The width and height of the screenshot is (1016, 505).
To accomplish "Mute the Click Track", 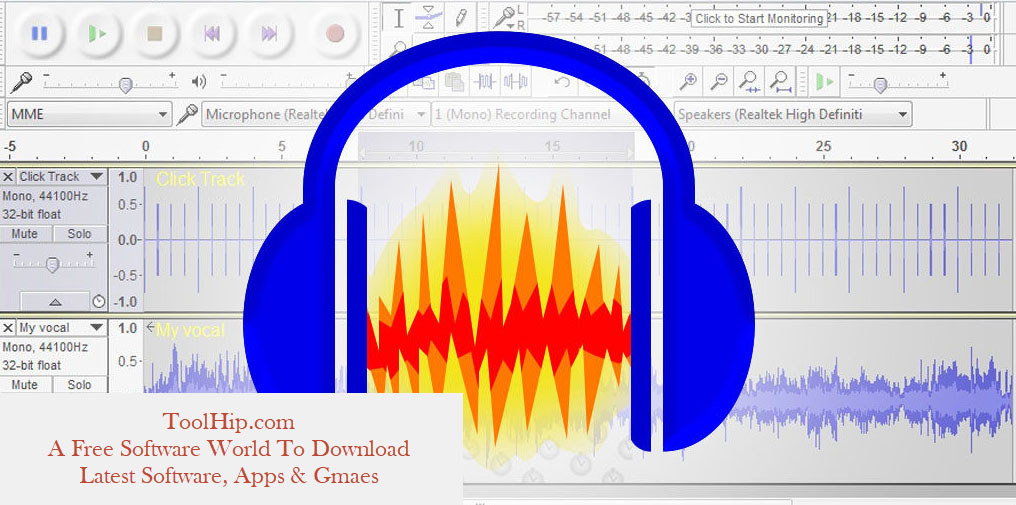I will [x=26, y=234].
